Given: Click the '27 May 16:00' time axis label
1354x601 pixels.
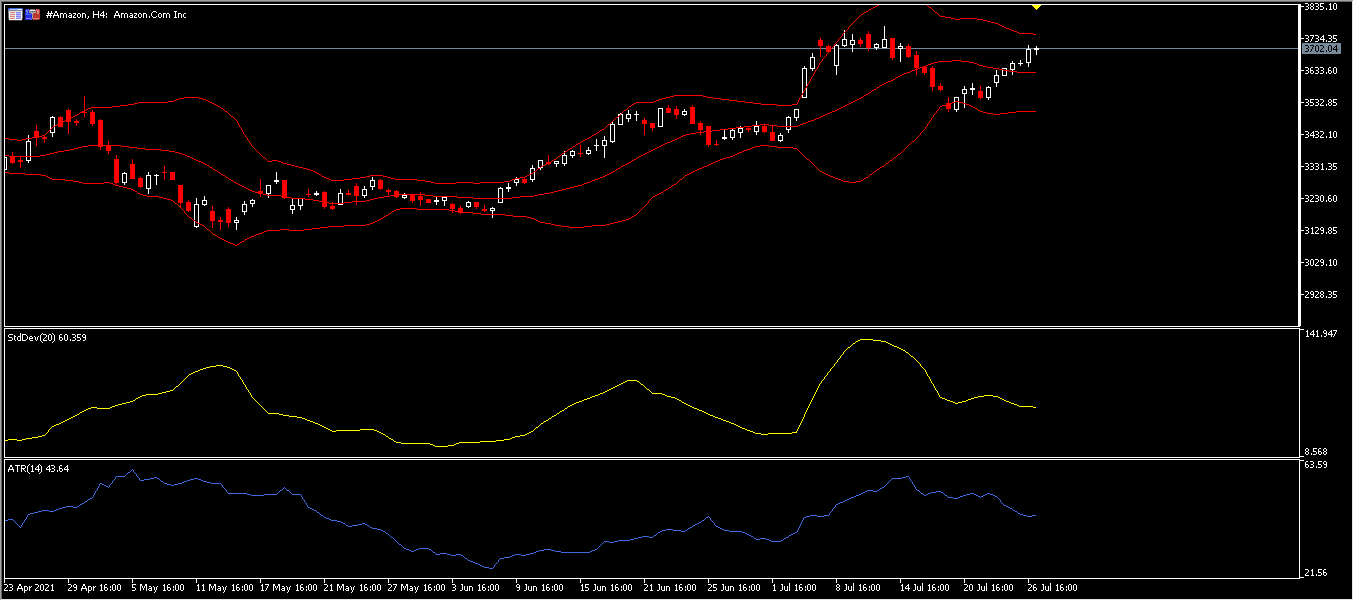Looking at the screenshot, I should point(415,588).
